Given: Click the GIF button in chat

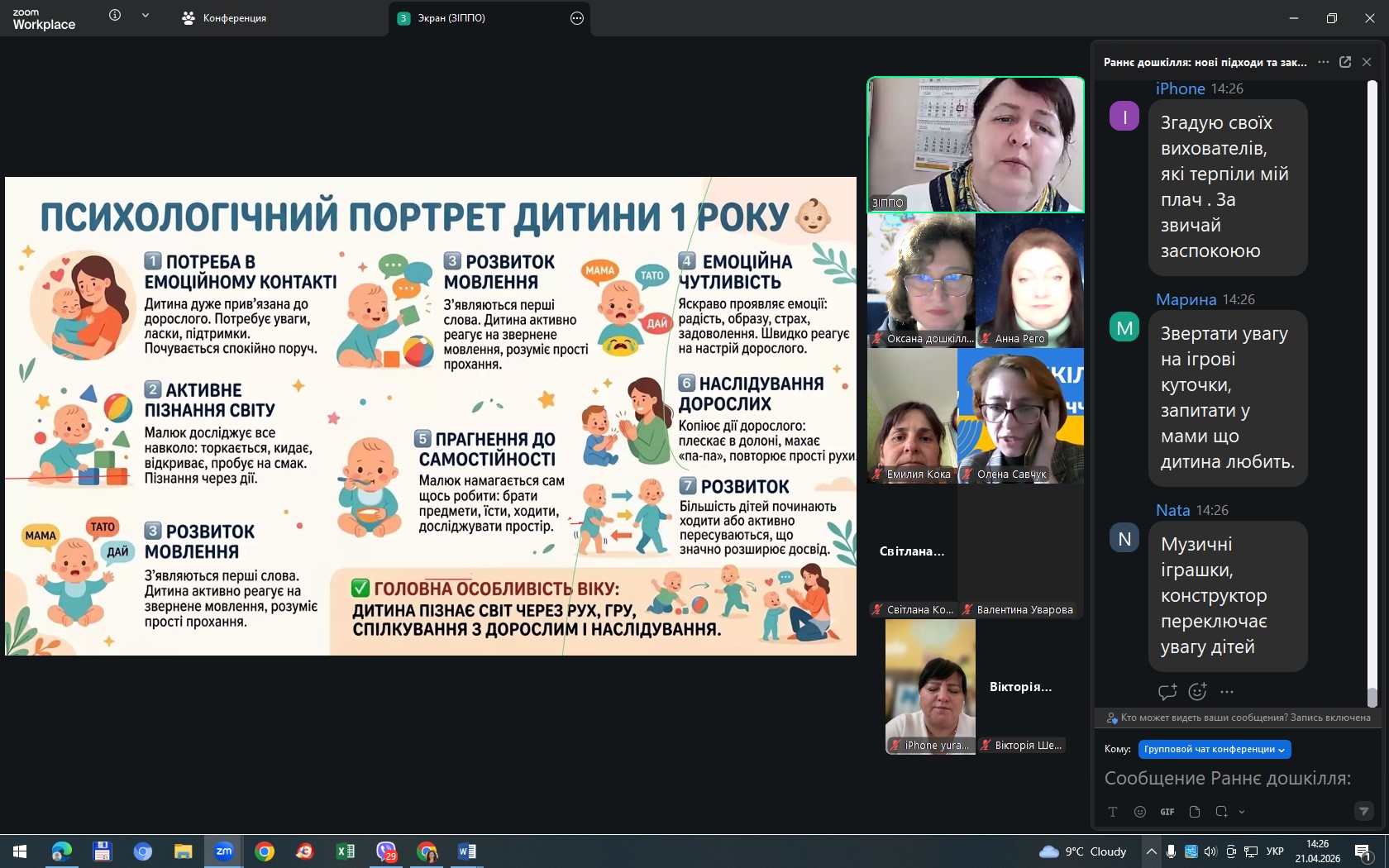Looking at the screenshot, I should coord(1167,812).
